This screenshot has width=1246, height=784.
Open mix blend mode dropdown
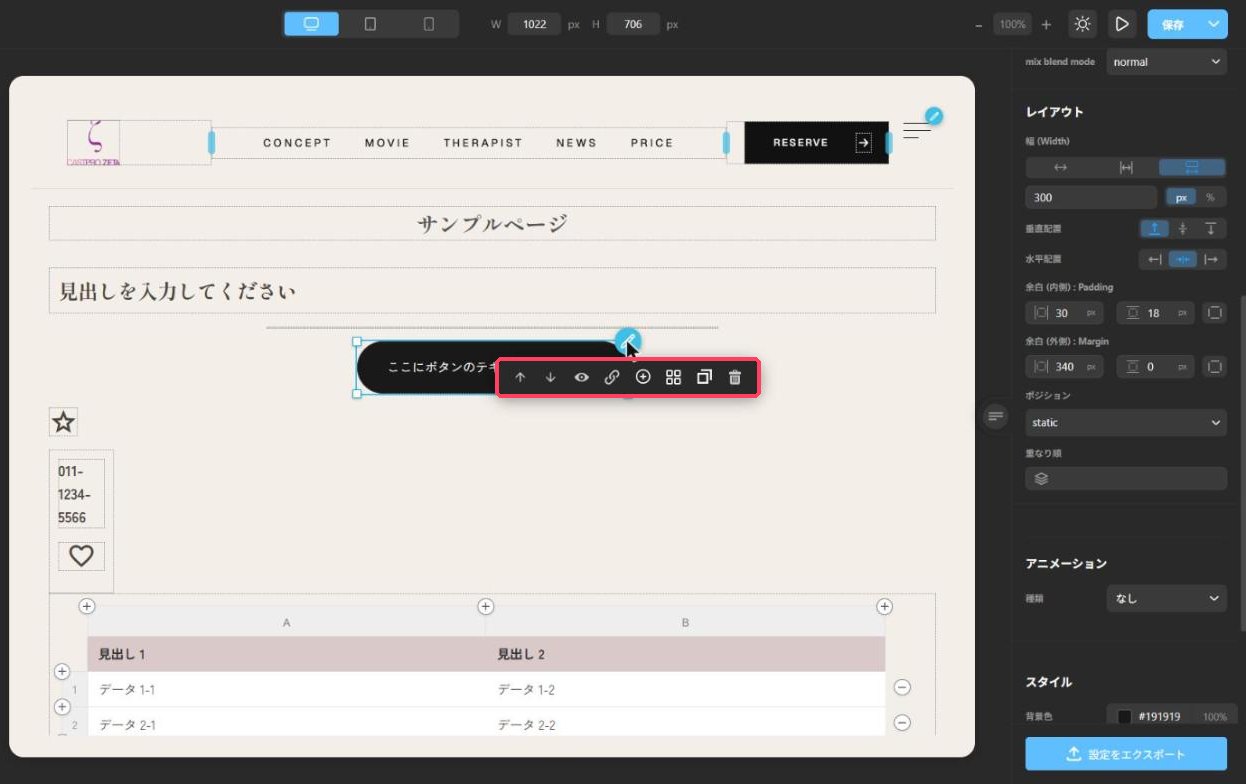1166,62
